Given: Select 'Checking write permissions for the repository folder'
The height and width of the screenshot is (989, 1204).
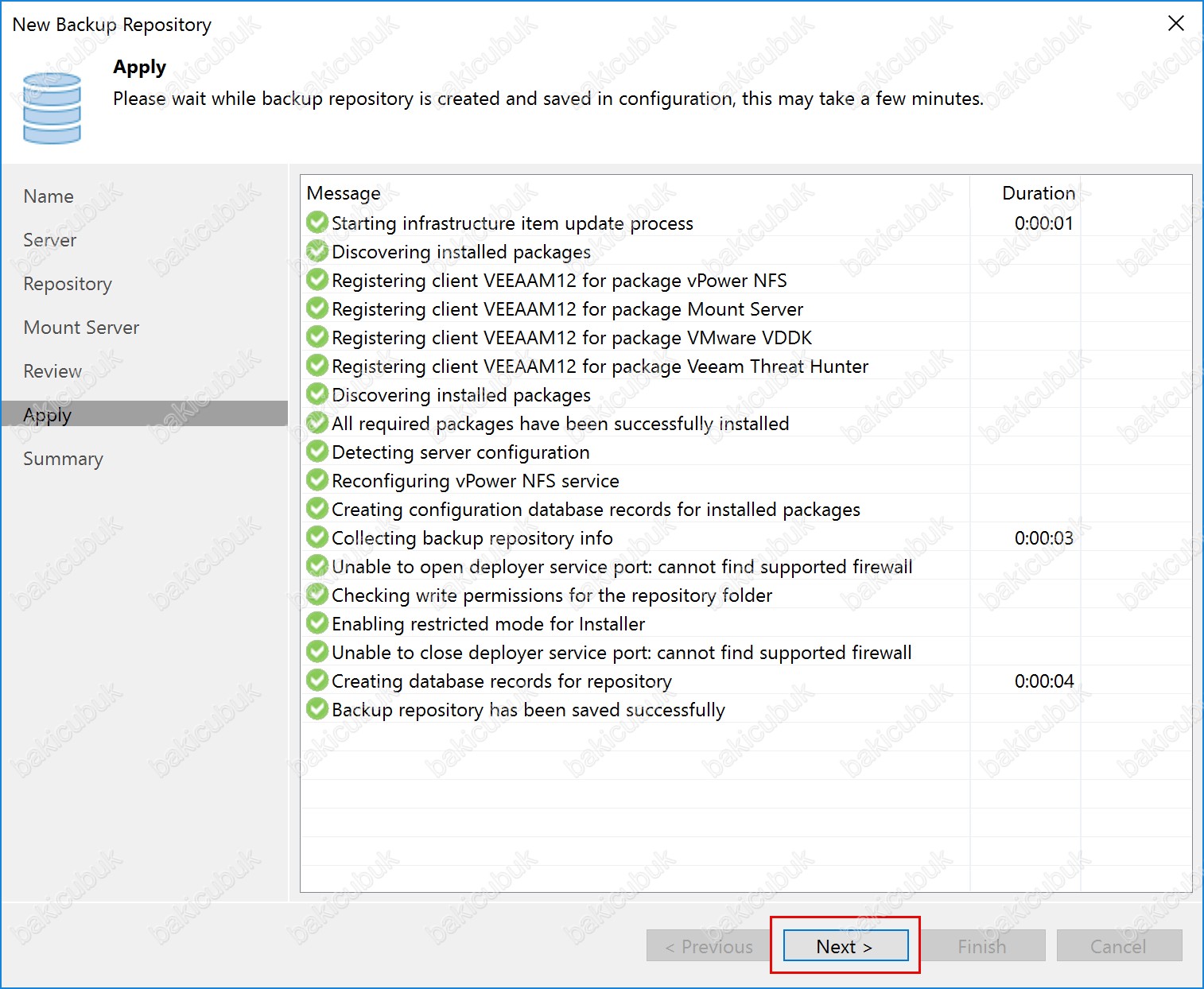Looking at the screenshot, I should click(551, 595).
